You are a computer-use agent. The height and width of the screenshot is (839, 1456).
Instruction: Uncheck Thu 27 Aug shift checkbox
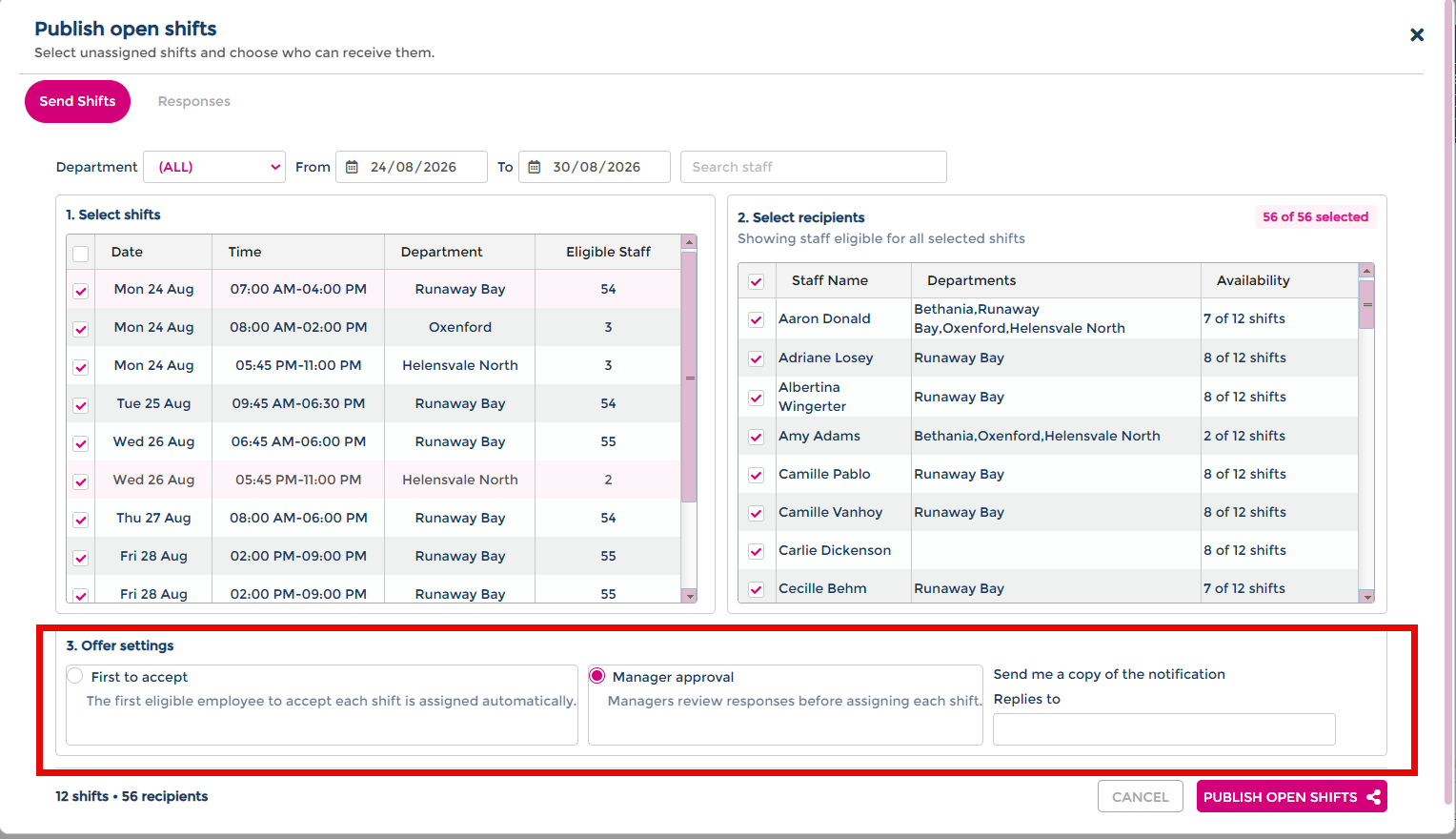click(81, 520)
